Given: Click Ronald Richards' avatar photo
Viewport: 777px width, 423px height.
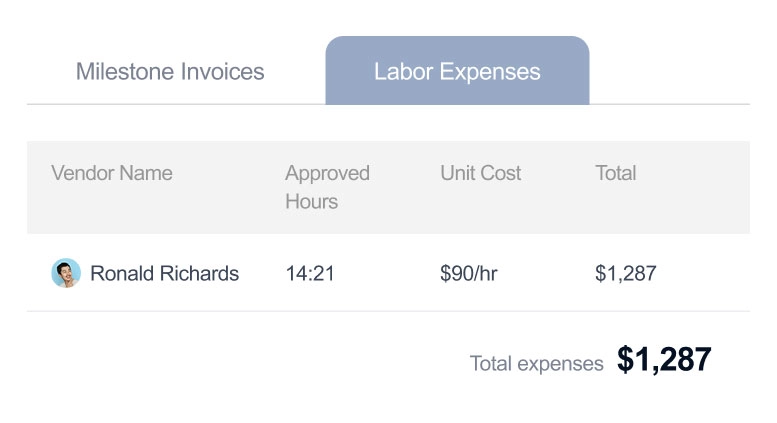Looking at the screenshot, I should click(x=65, y=273).
